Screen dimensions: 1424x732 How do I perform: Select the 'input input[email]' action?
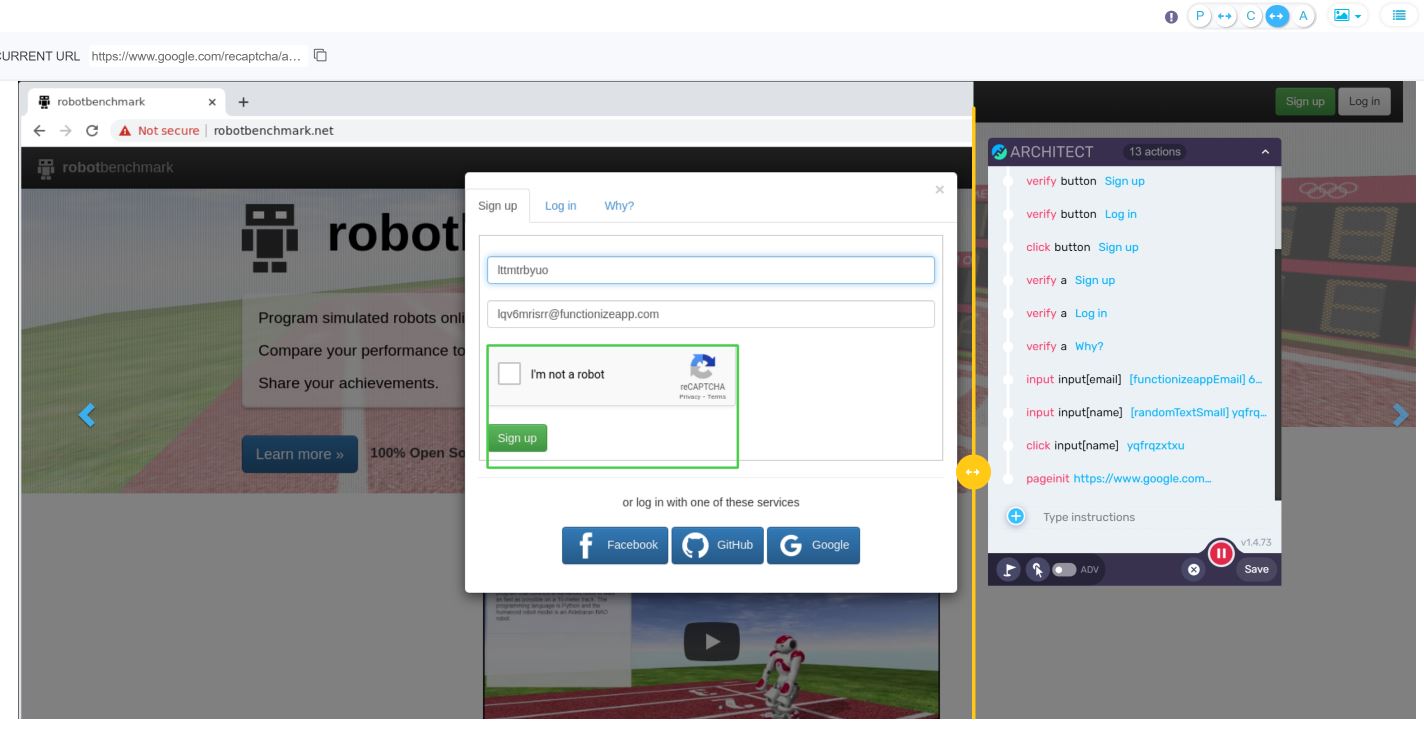click(1144, 380)
